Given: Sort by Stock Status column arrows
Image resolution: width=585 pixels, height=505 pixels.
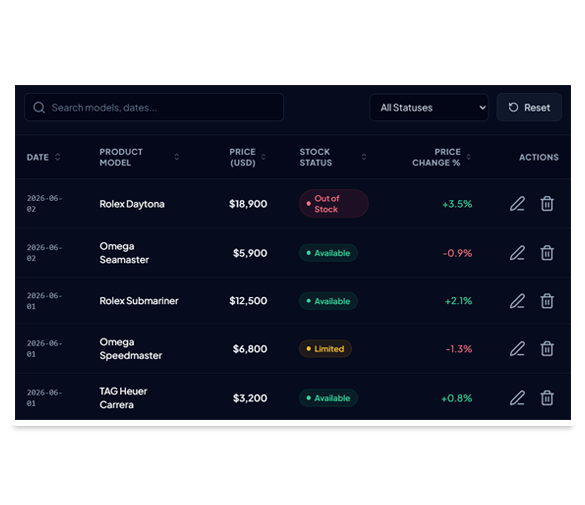Looking at the screenshot, I should (x=364, y=157).
